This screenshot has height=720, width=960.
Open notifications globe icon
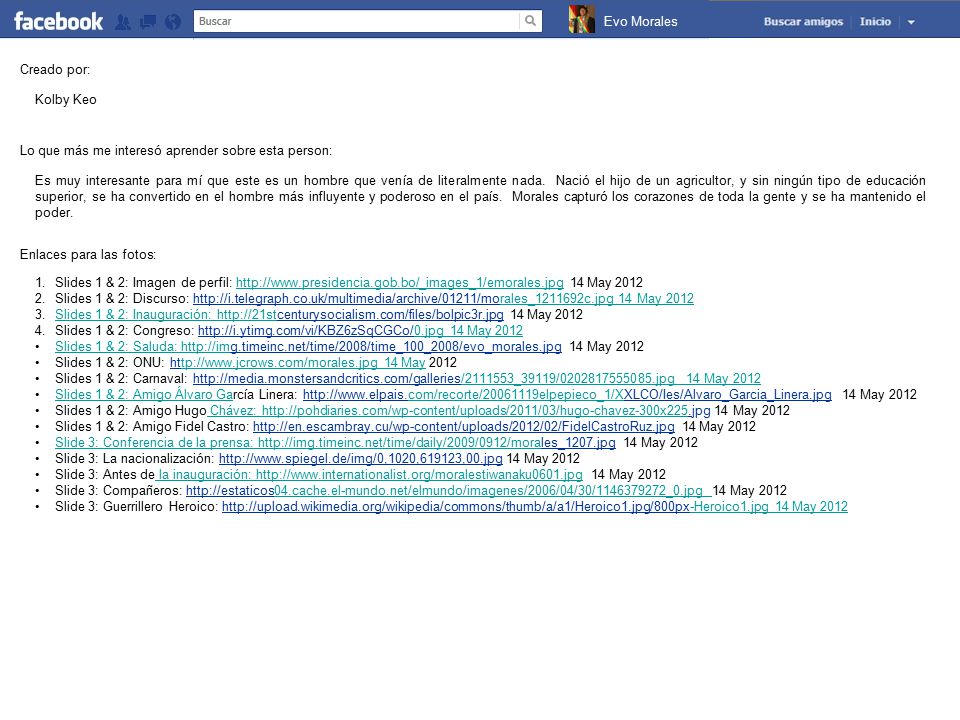click(x=173, y=22)
